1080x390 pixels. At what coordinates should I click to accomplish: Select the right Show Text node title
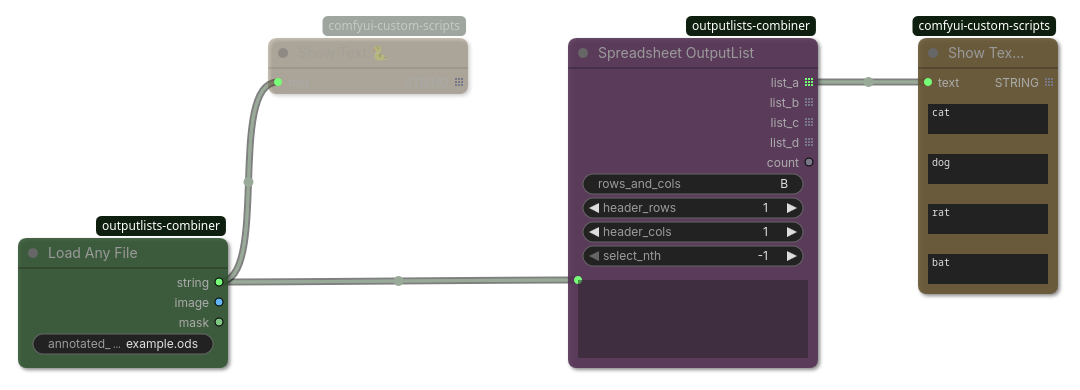click(986, 53)
